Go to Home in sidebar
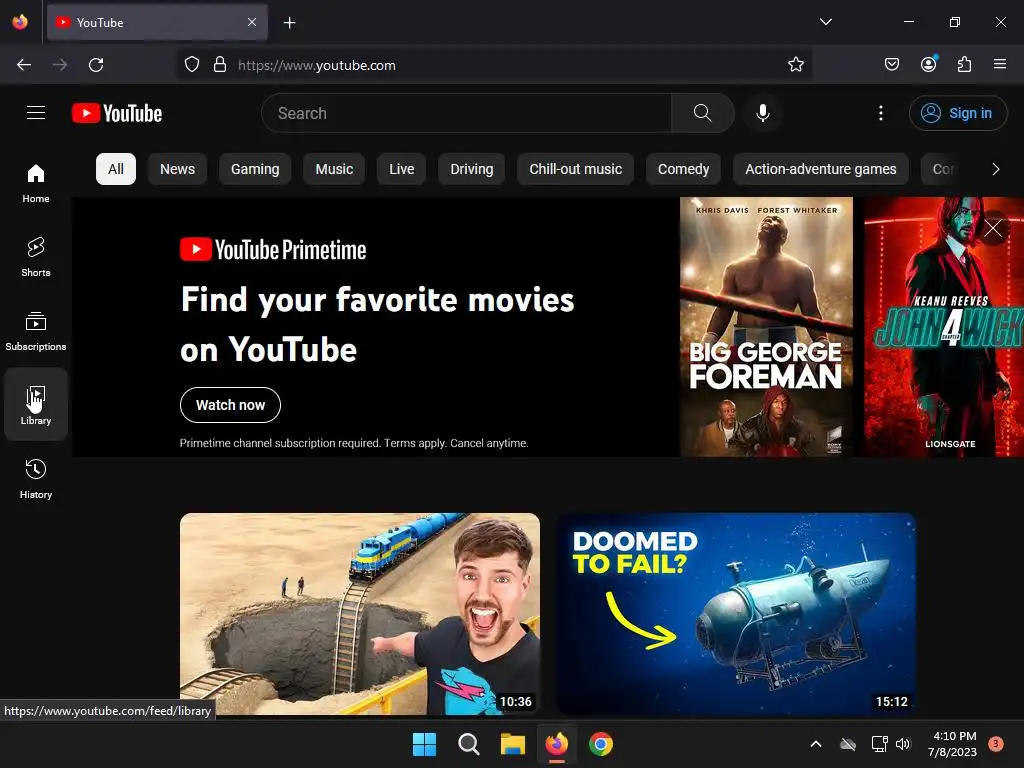The image size is (1024, 768). 36,184
